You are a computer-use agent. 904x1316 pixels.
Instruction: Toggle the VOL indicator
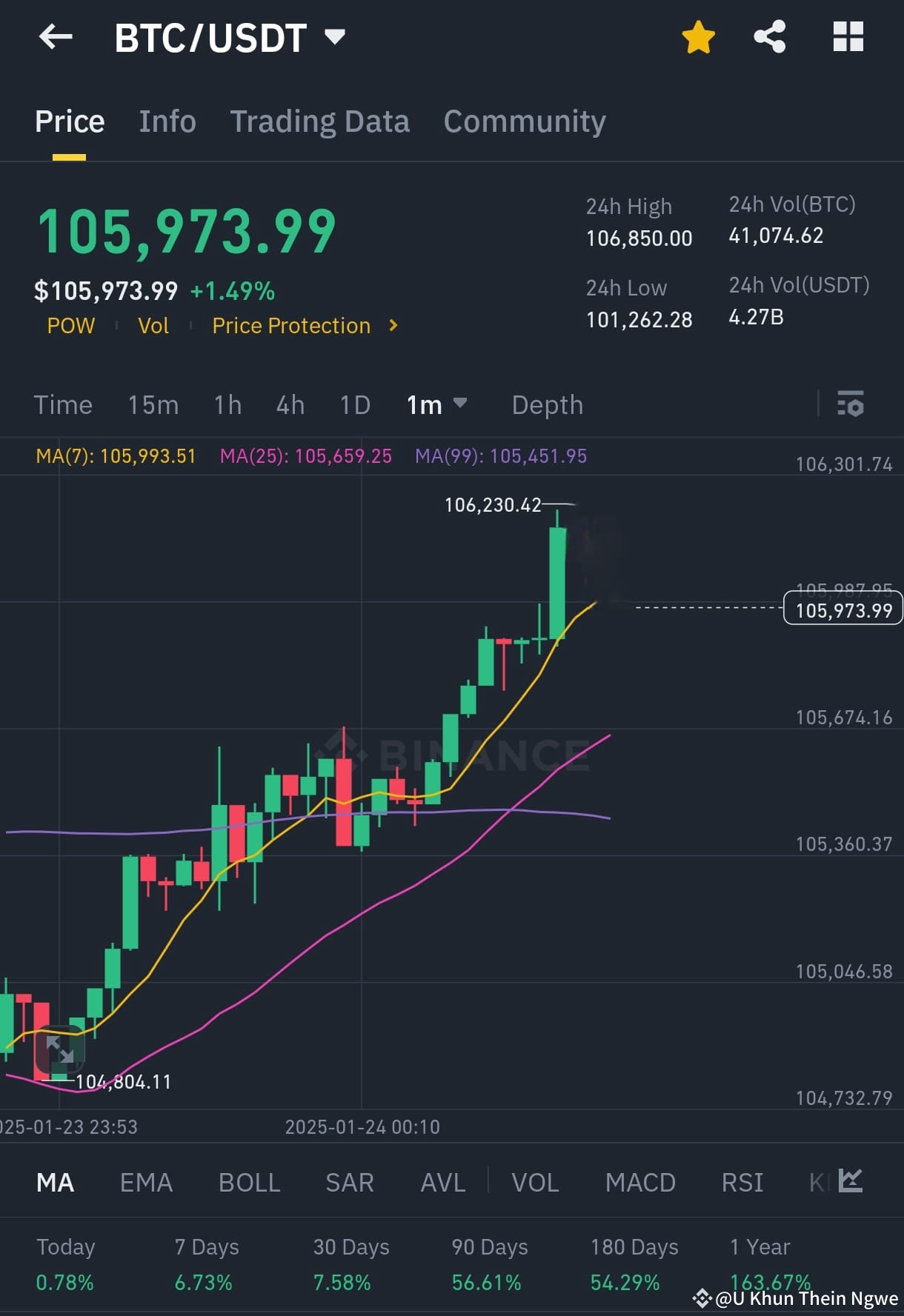535,1183
